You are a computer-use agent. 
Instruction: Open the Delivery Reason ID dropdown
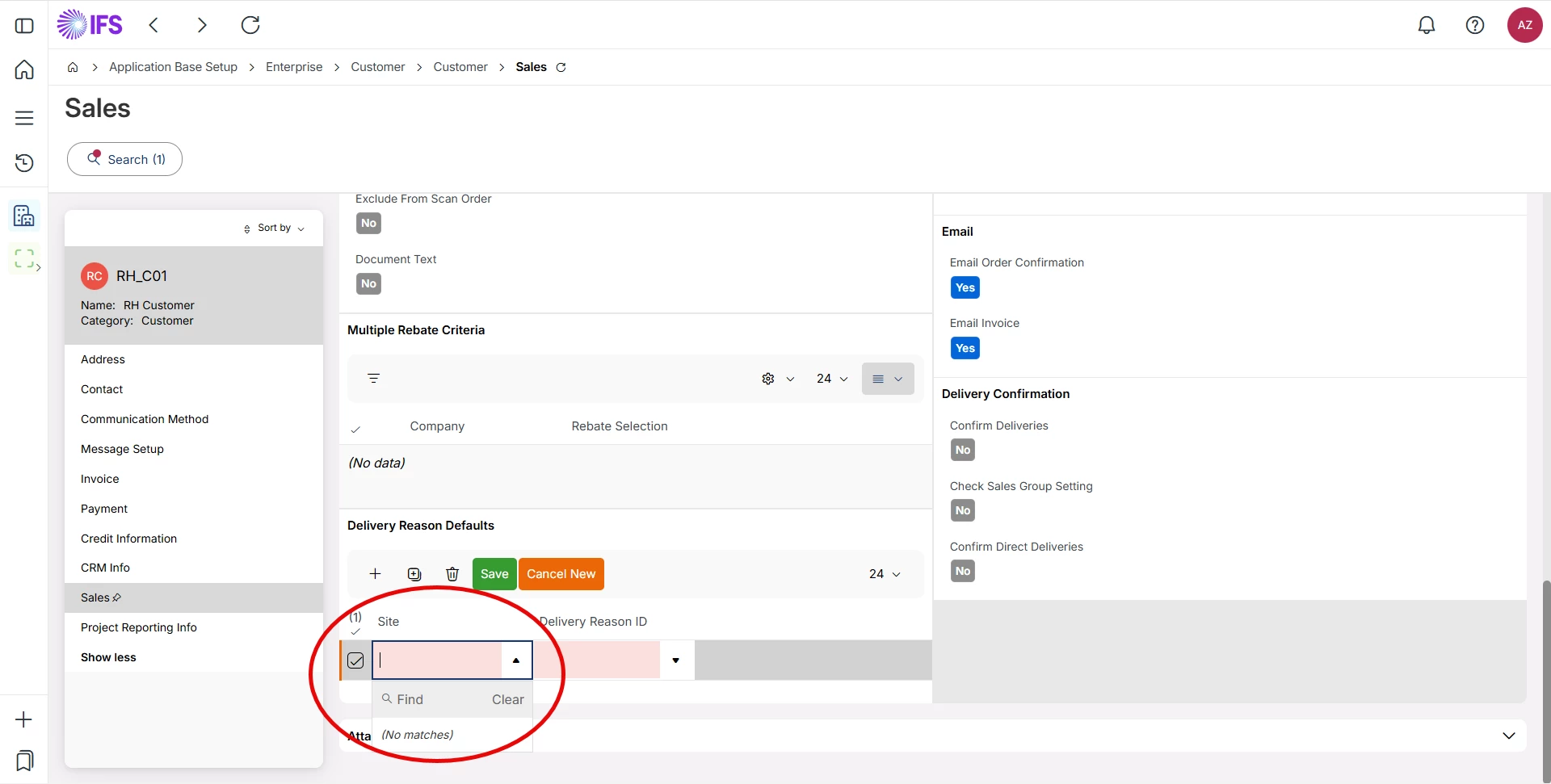point(676,660)
